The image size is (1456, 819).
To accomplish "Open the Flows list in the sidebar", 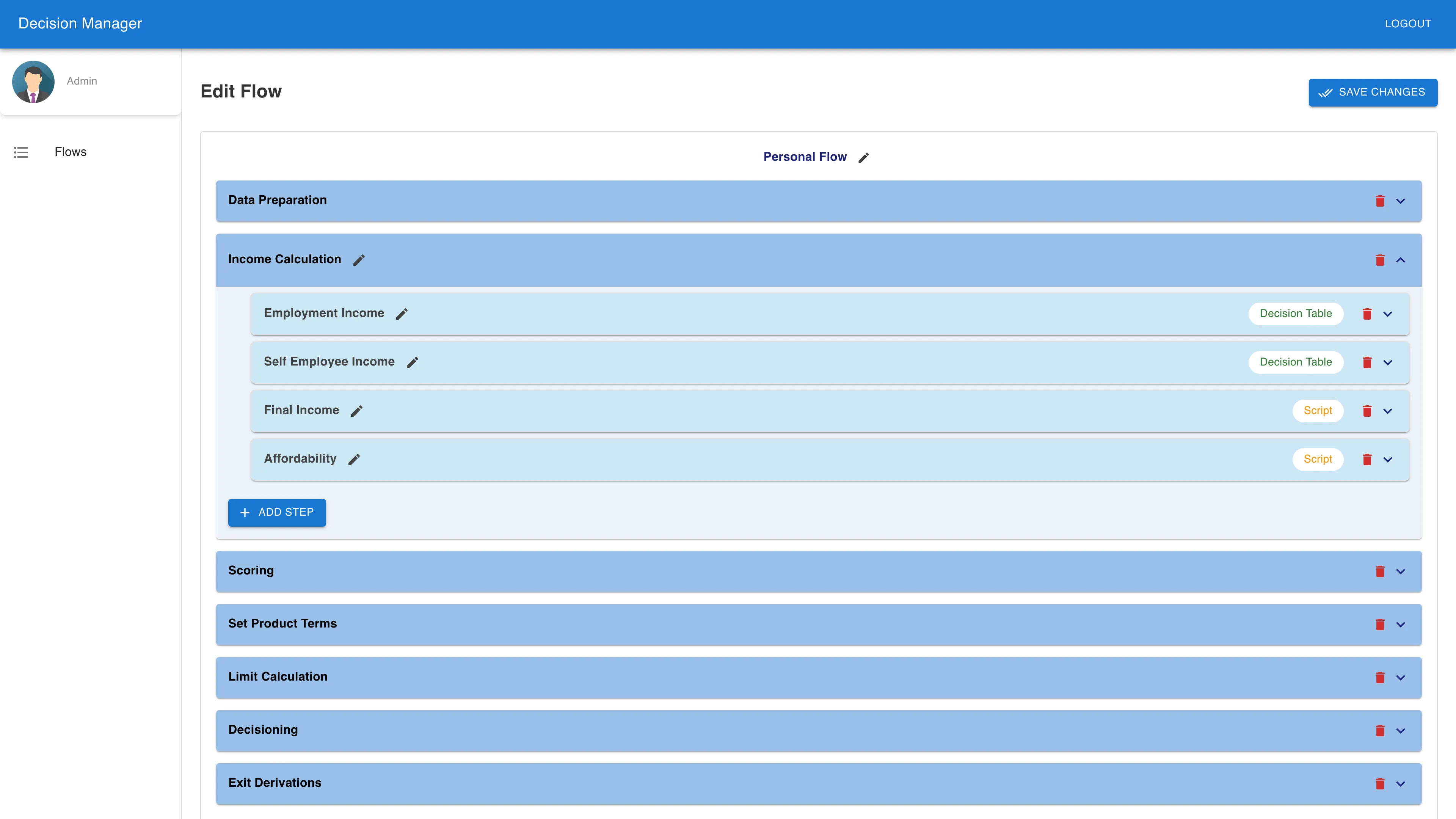I will pos(70,152).
